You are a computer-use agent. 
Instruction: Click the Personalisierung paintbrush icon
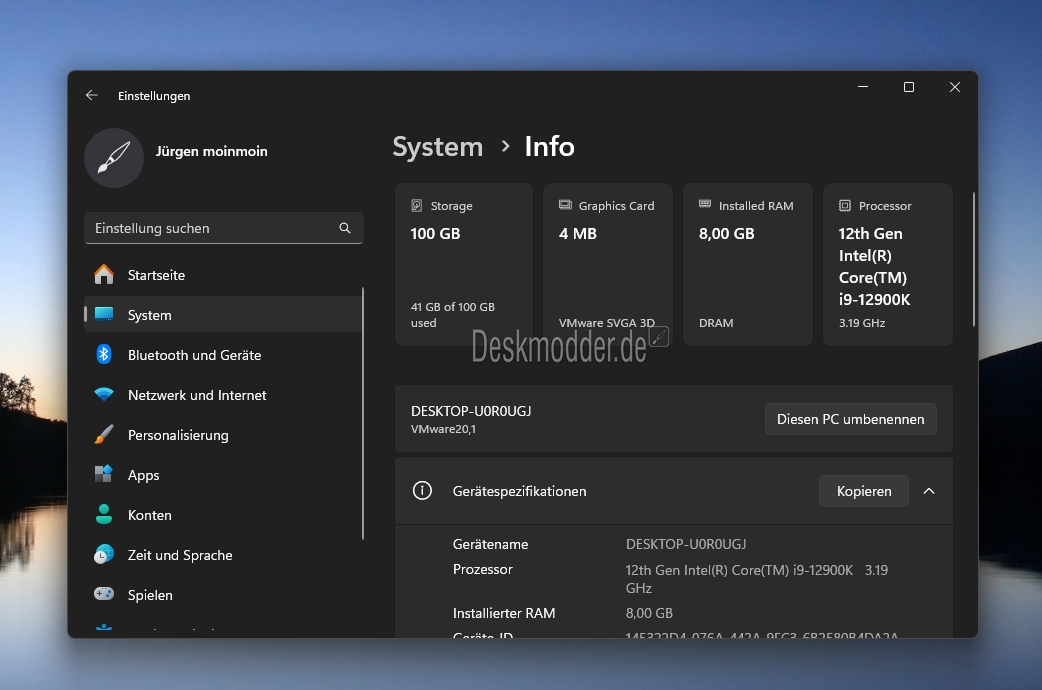pos(104,434)
